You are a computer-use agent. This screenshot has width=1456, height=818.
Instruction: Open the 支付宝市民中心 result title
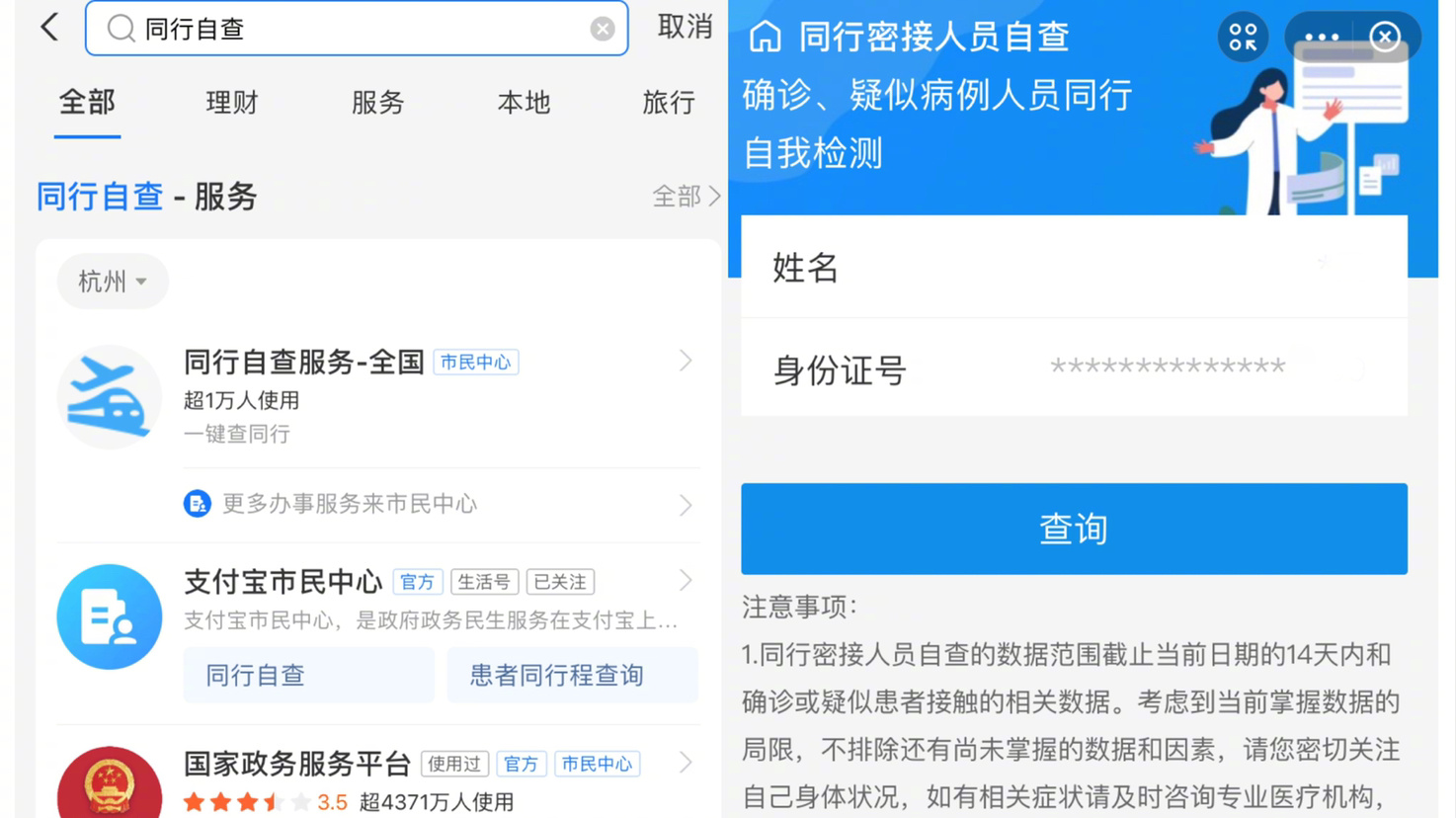(x=283, y=581)
